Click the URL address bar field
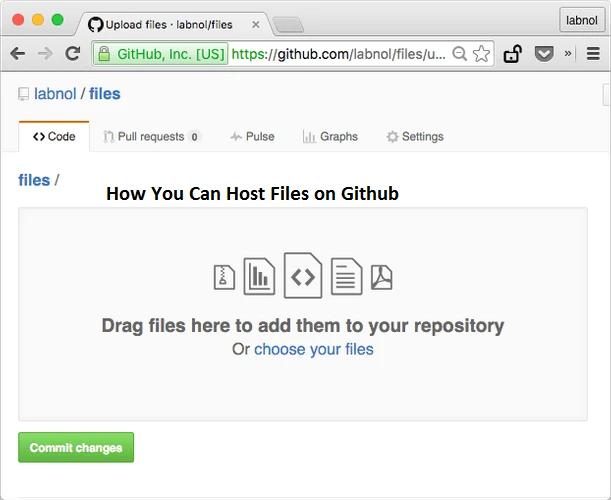The width and height of the screenshot is (611, 500). (340, 54)
